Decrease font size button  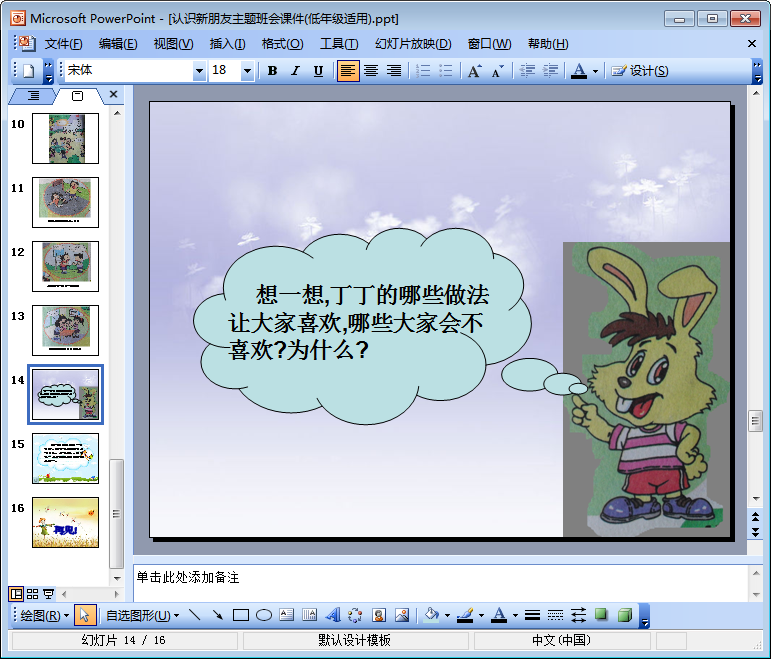498,71
